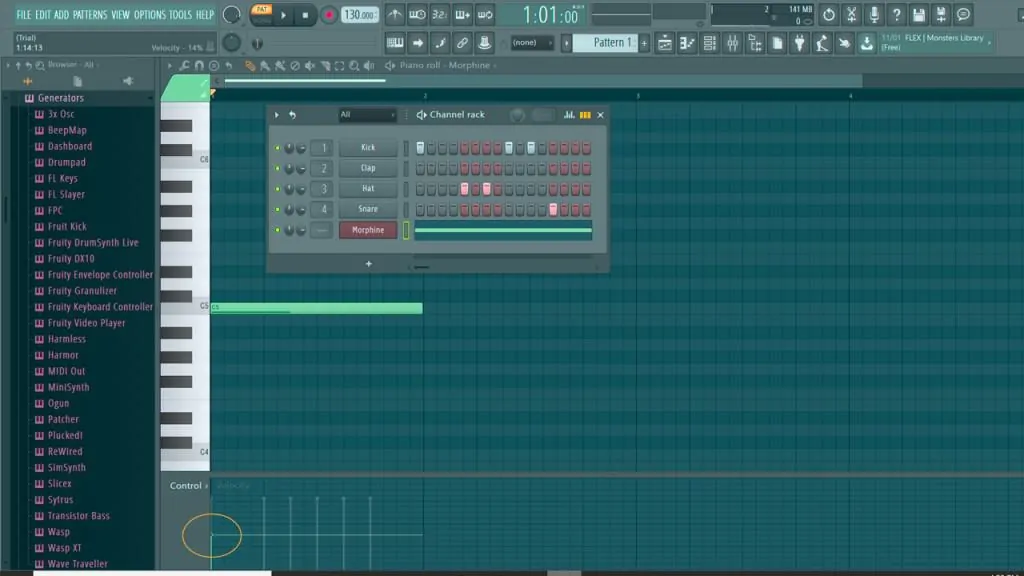
Task: Toggle graph editor in Channel rack
Action: 569,115
